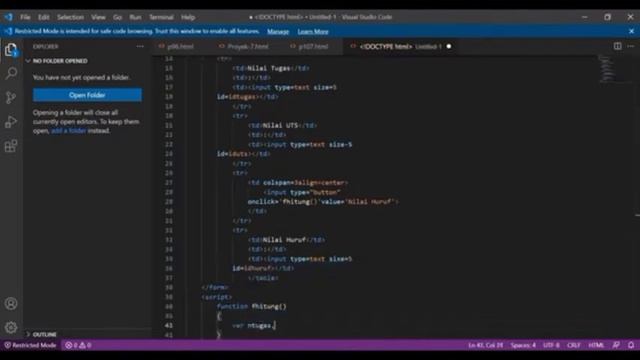Image resolution: width=640 pixels, height=360 pixels.
Task: Open the Selection menu
Action: coord(70,17)
